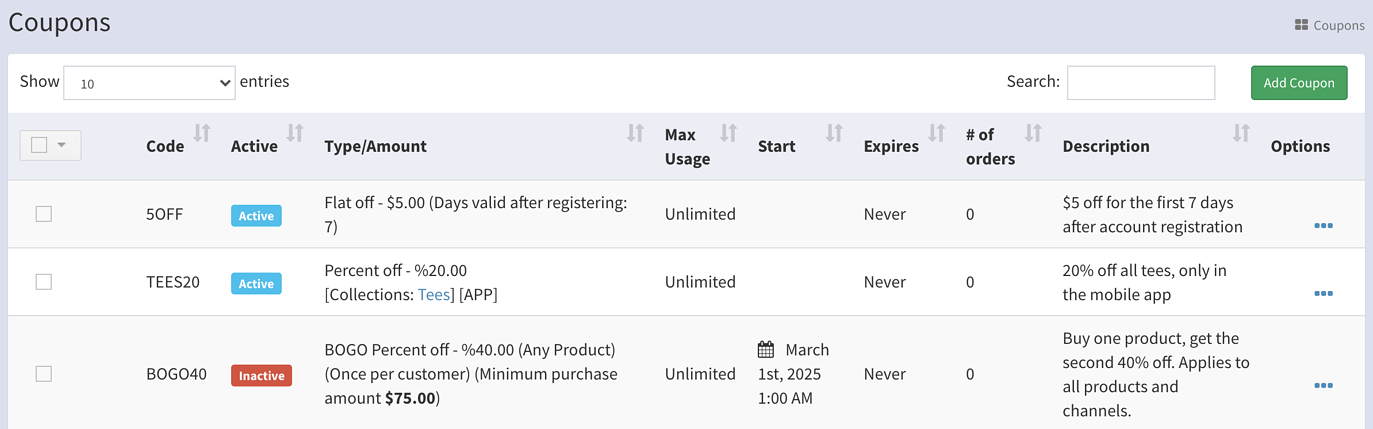The height and width of the screenshot is (429, 1373).
Task: Focus the Search input field
Action: tap(1141, 83)
